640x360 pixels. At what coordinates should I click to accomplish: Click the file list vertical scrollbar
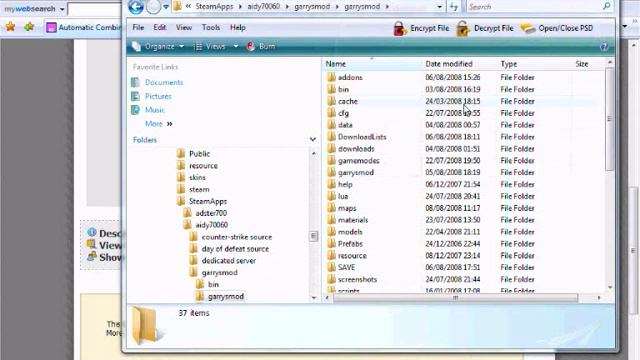(610, 118)
